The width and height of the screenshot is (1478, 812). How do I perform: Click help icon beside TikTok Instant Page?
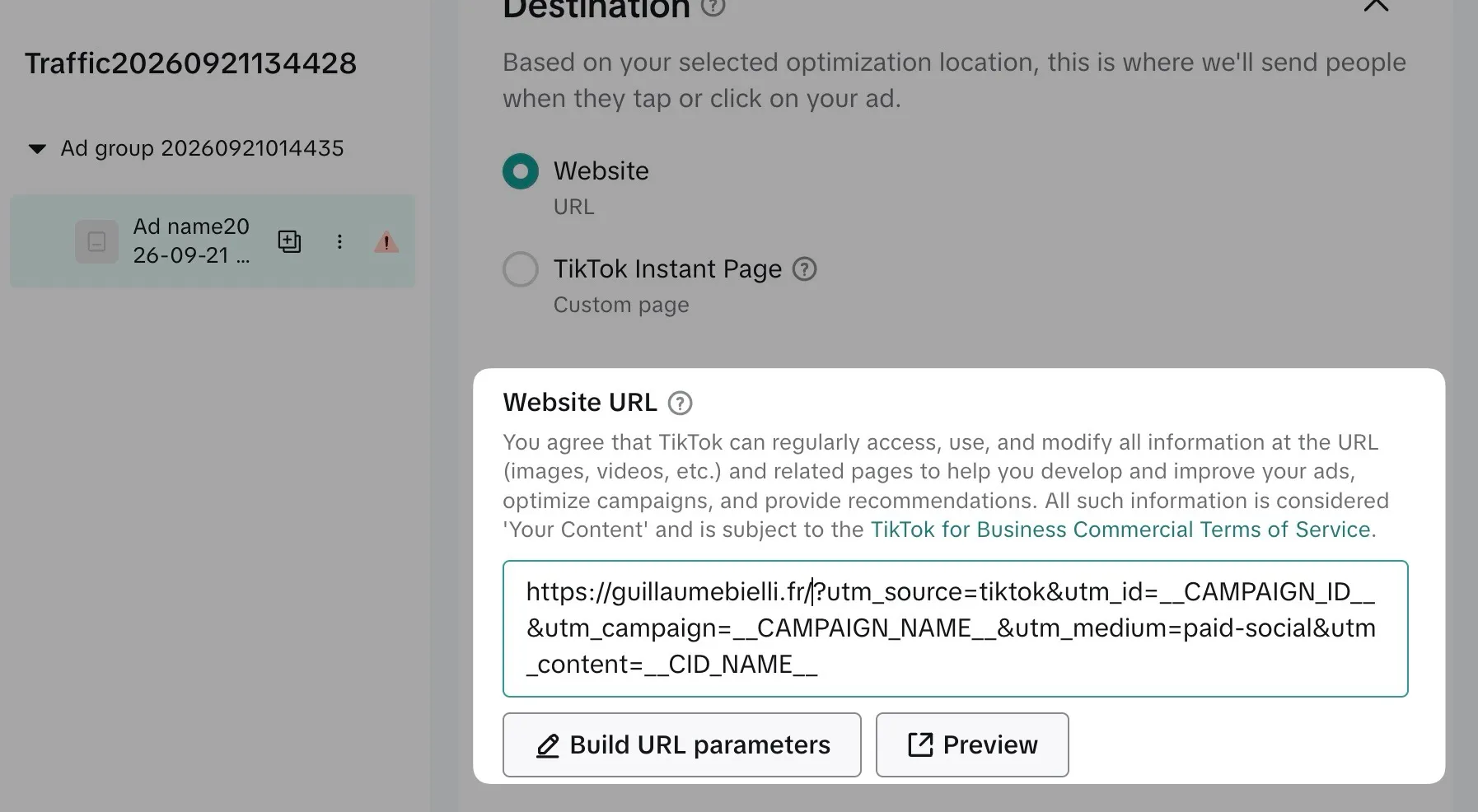[804, 269]
